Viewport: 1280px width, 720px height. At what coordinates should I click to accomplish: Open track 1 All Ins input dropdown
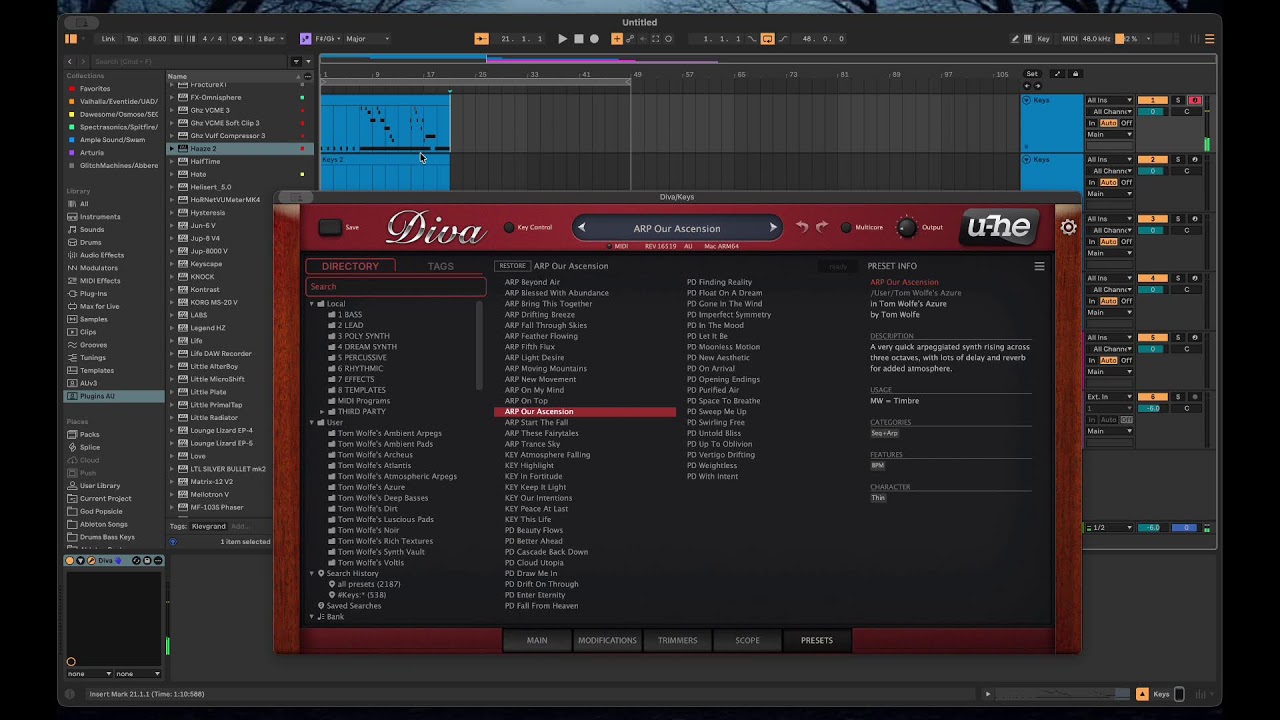coord(1110,100)
